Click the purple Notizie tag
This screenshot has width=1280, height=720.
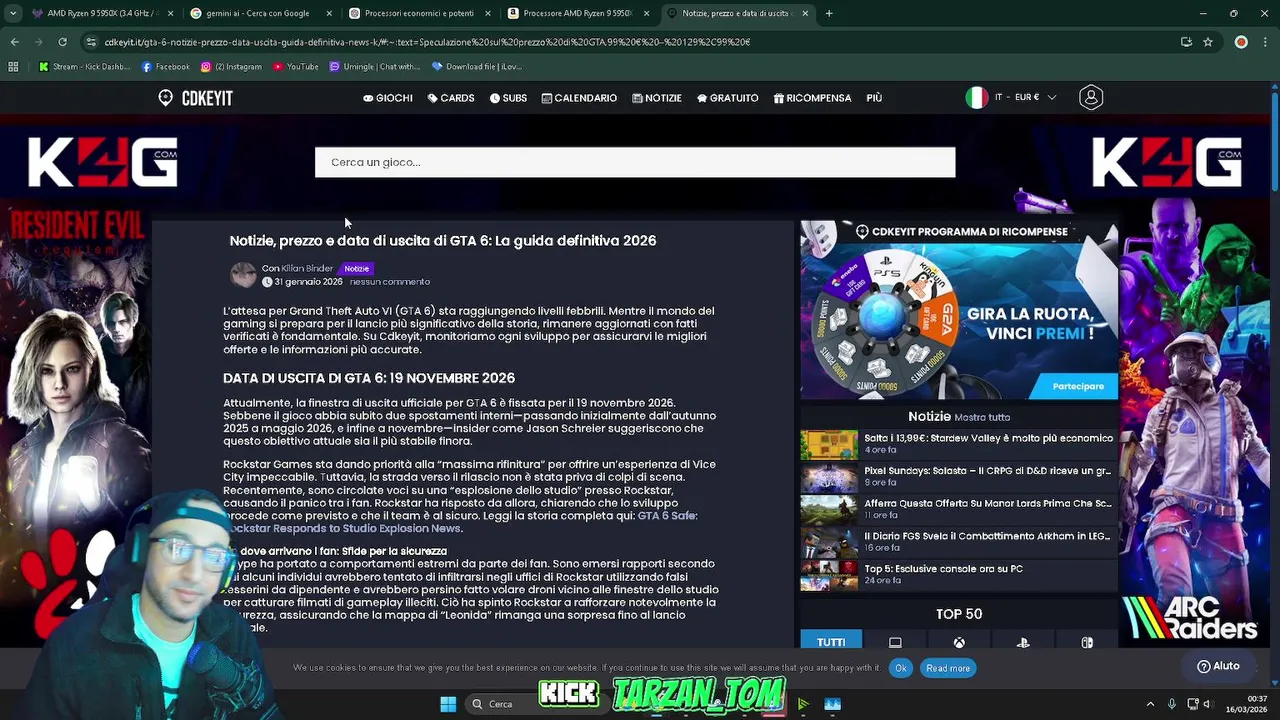[357, 268]
